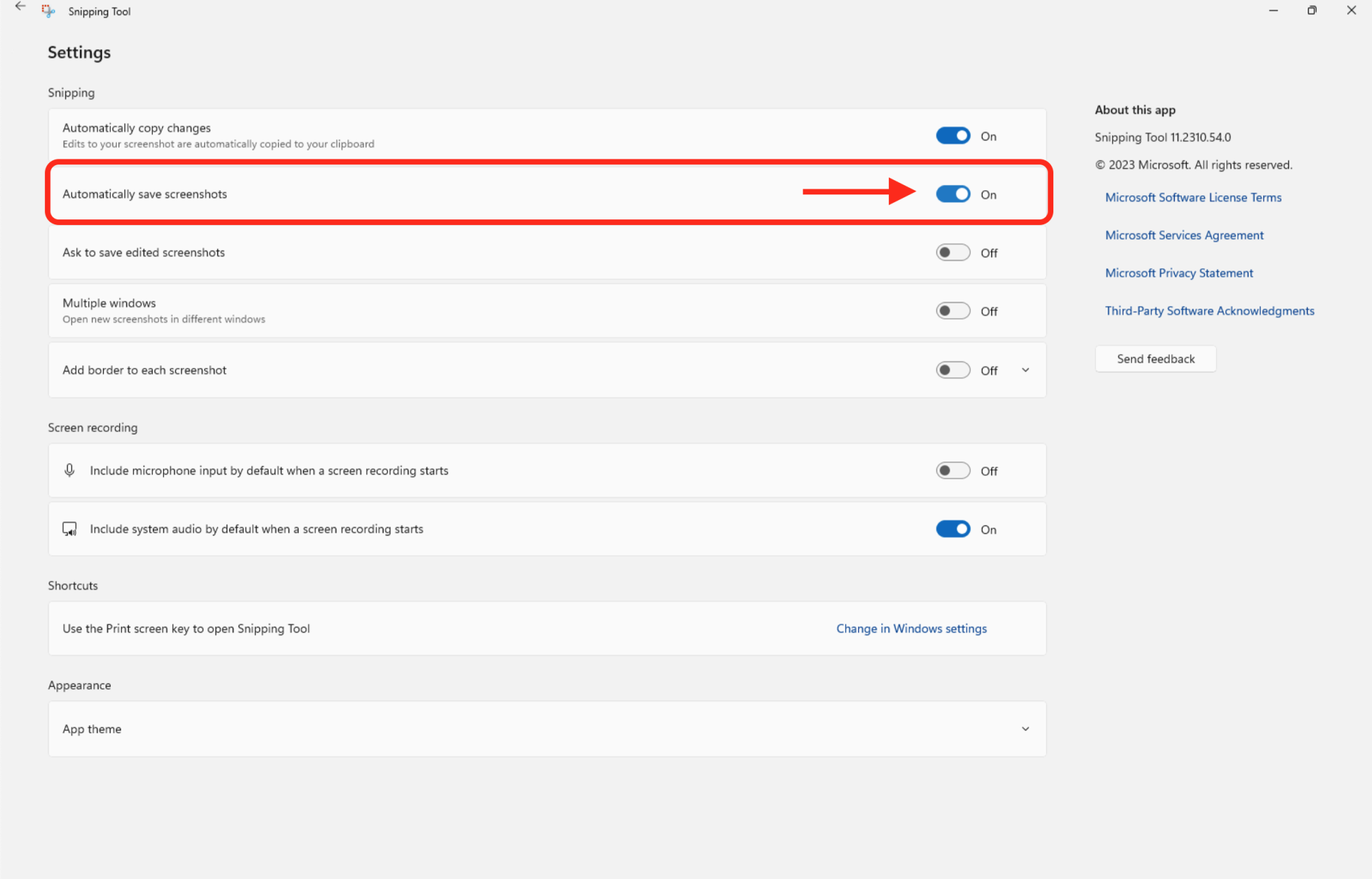Open the App theme dropdown

[x=1025, y=728]
